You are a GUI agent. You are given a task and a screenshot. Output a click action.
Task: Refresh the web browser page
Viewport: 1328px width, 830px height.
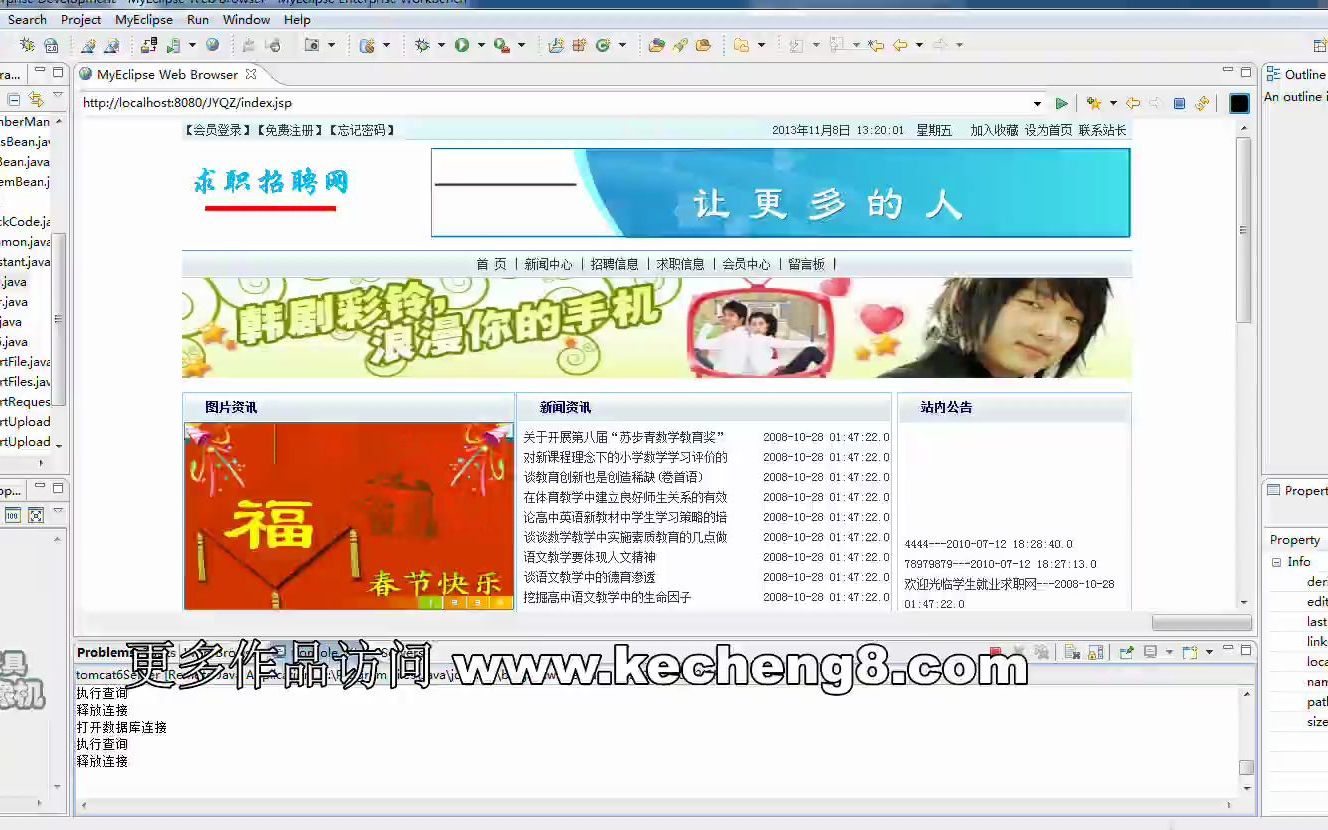click(1202, 103)
